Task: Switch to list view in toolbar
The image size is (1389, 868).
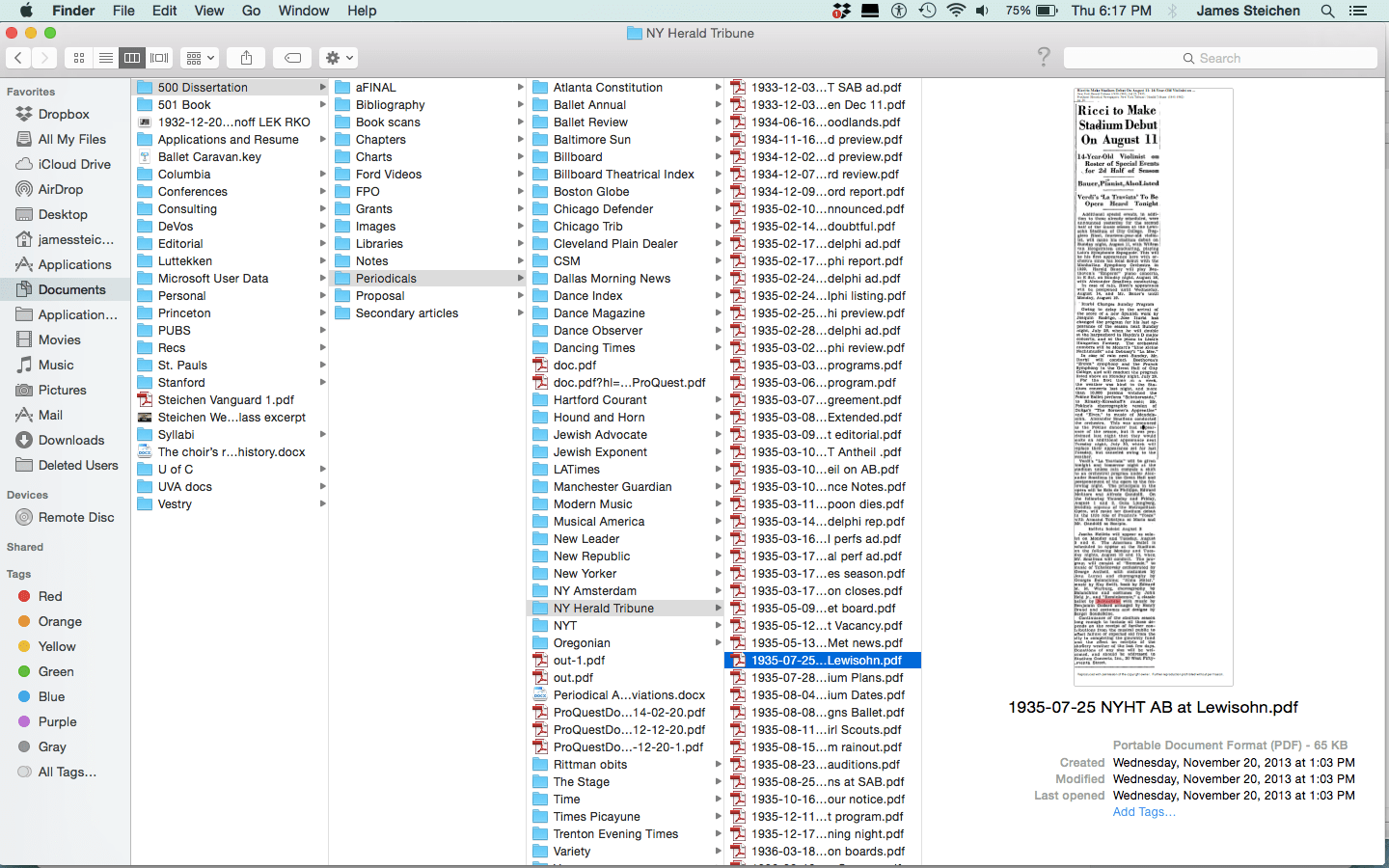Action: pyautogui.click(x=106, y=58)
